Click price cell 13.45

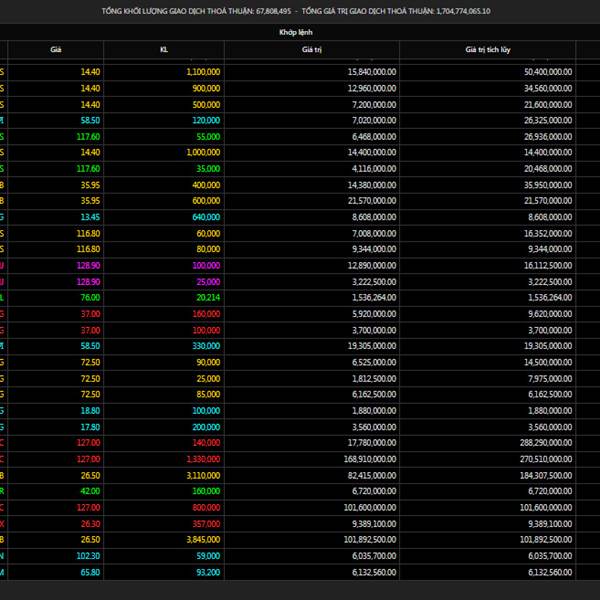(x=90, y=217)
